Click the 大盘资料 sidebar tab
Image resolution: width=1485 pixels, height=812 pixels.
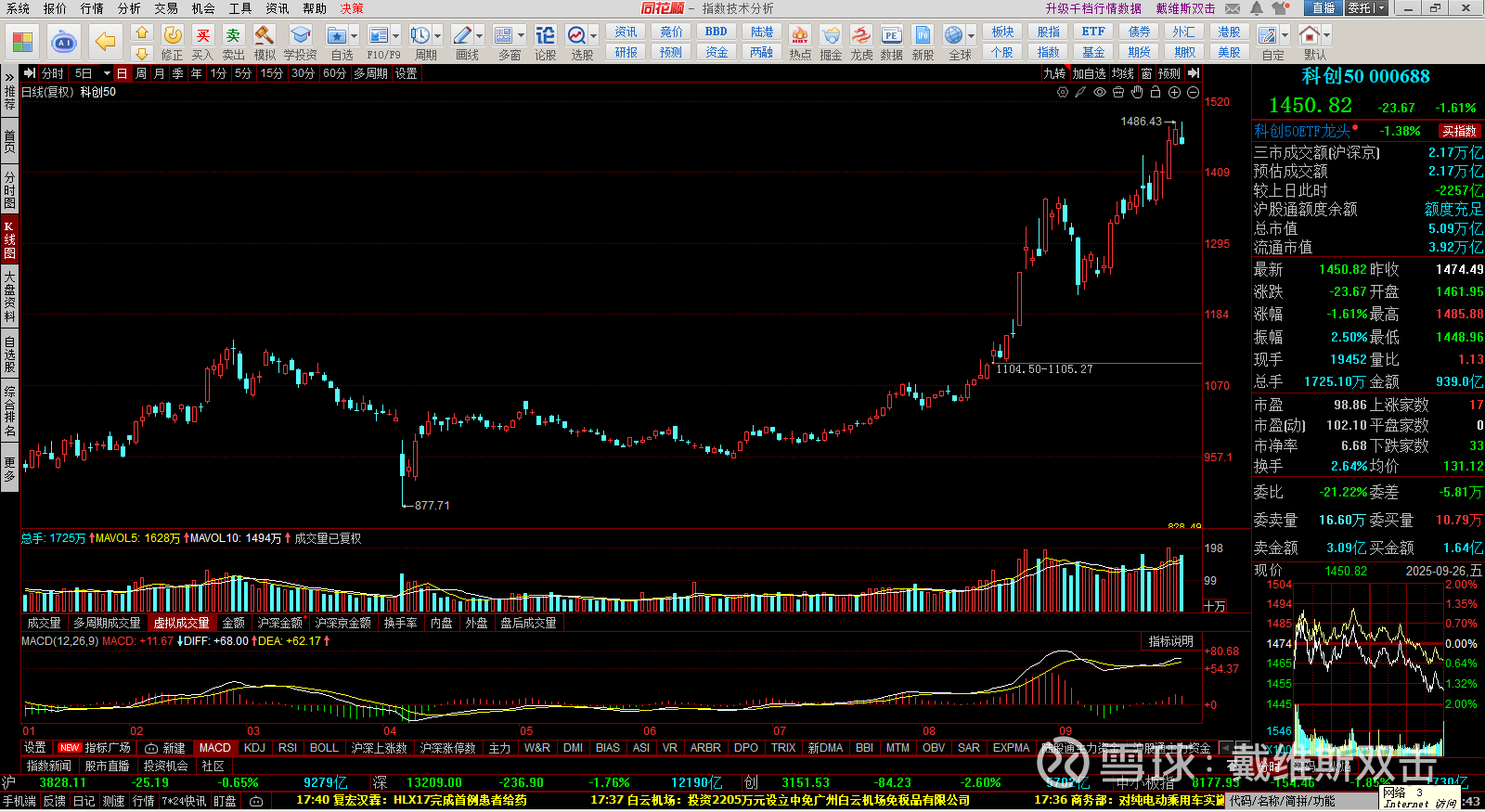click(x=9, y=297)
